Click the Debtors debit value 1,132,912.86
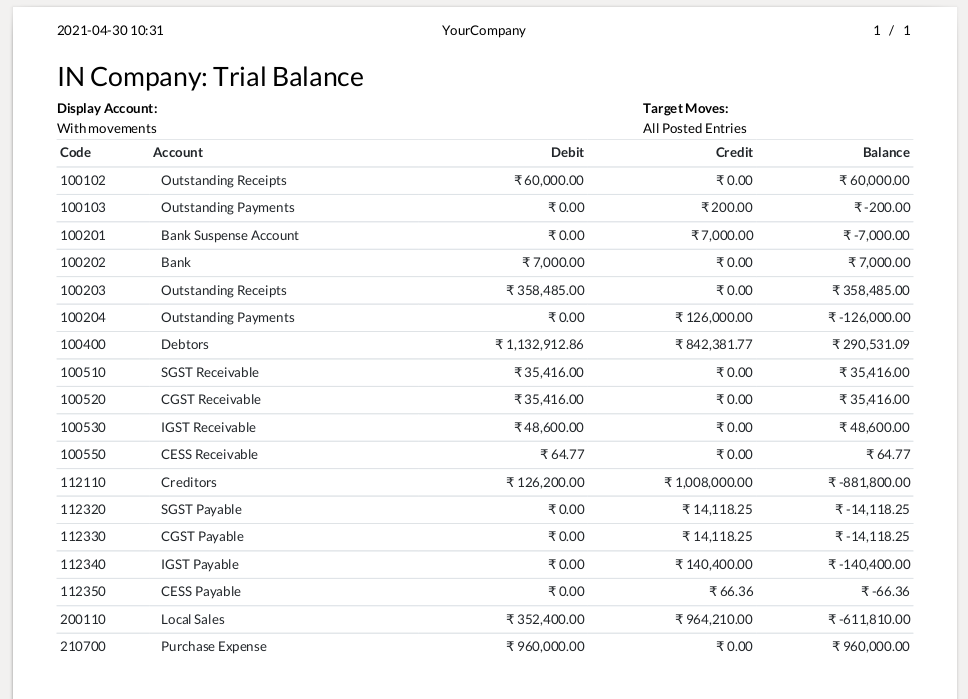 (540, 344)
